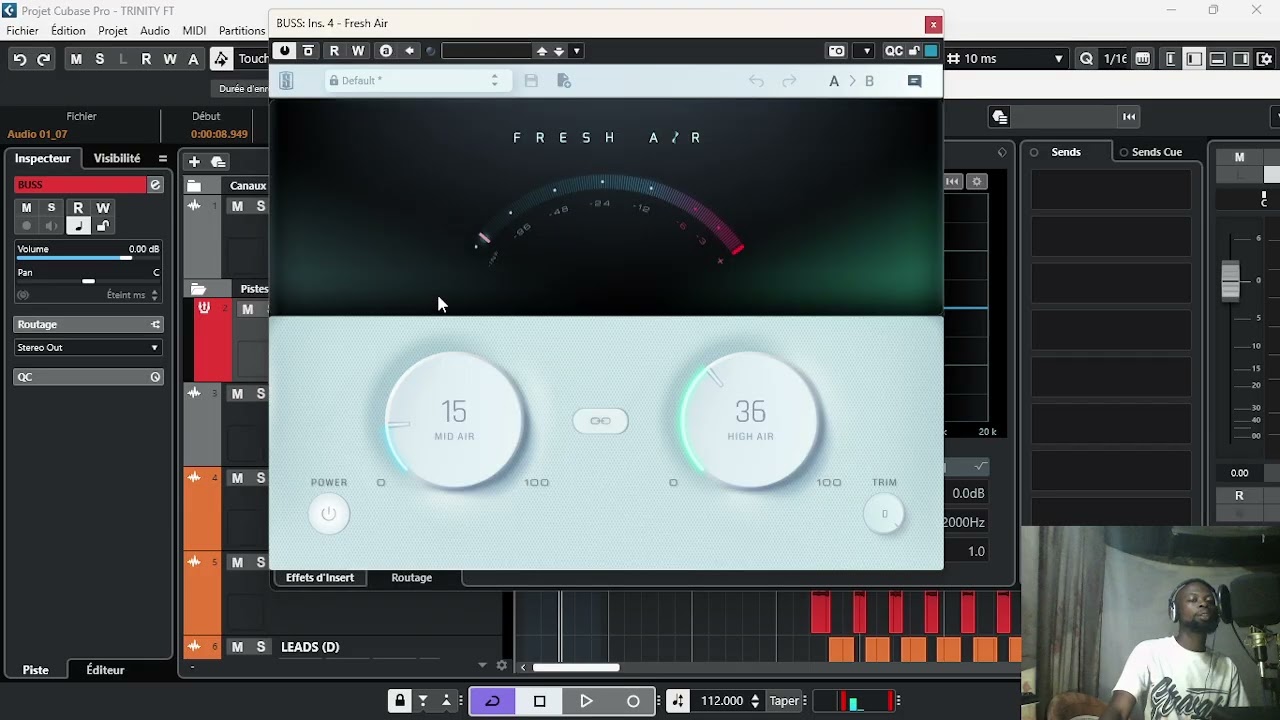Screen dimensions: 1280x720
Task: Switch to the Routage tab
Action: pos(412,578)
